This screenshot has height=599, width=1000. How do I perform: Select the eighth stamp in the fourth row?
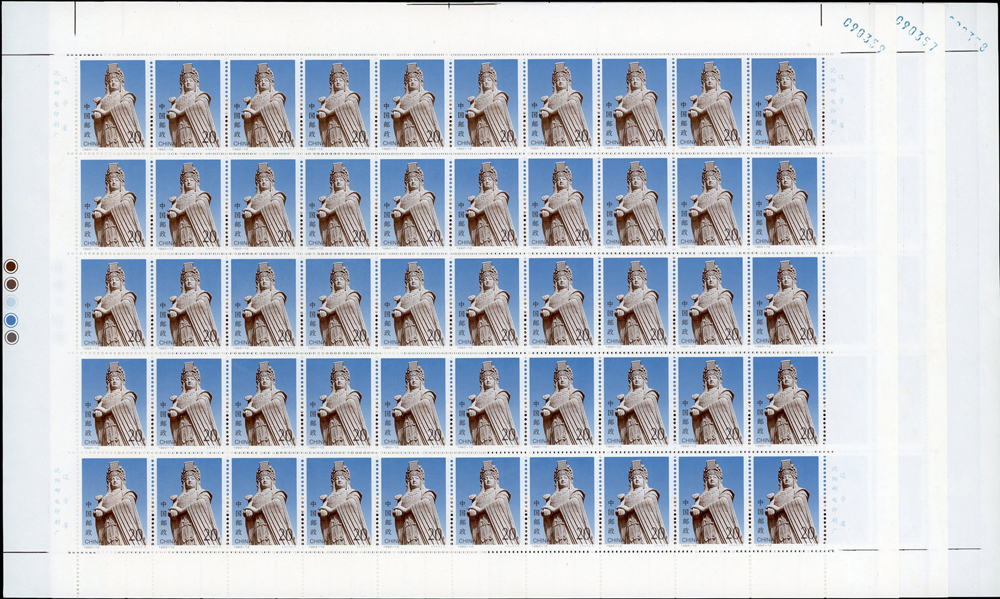pos(635,402)
